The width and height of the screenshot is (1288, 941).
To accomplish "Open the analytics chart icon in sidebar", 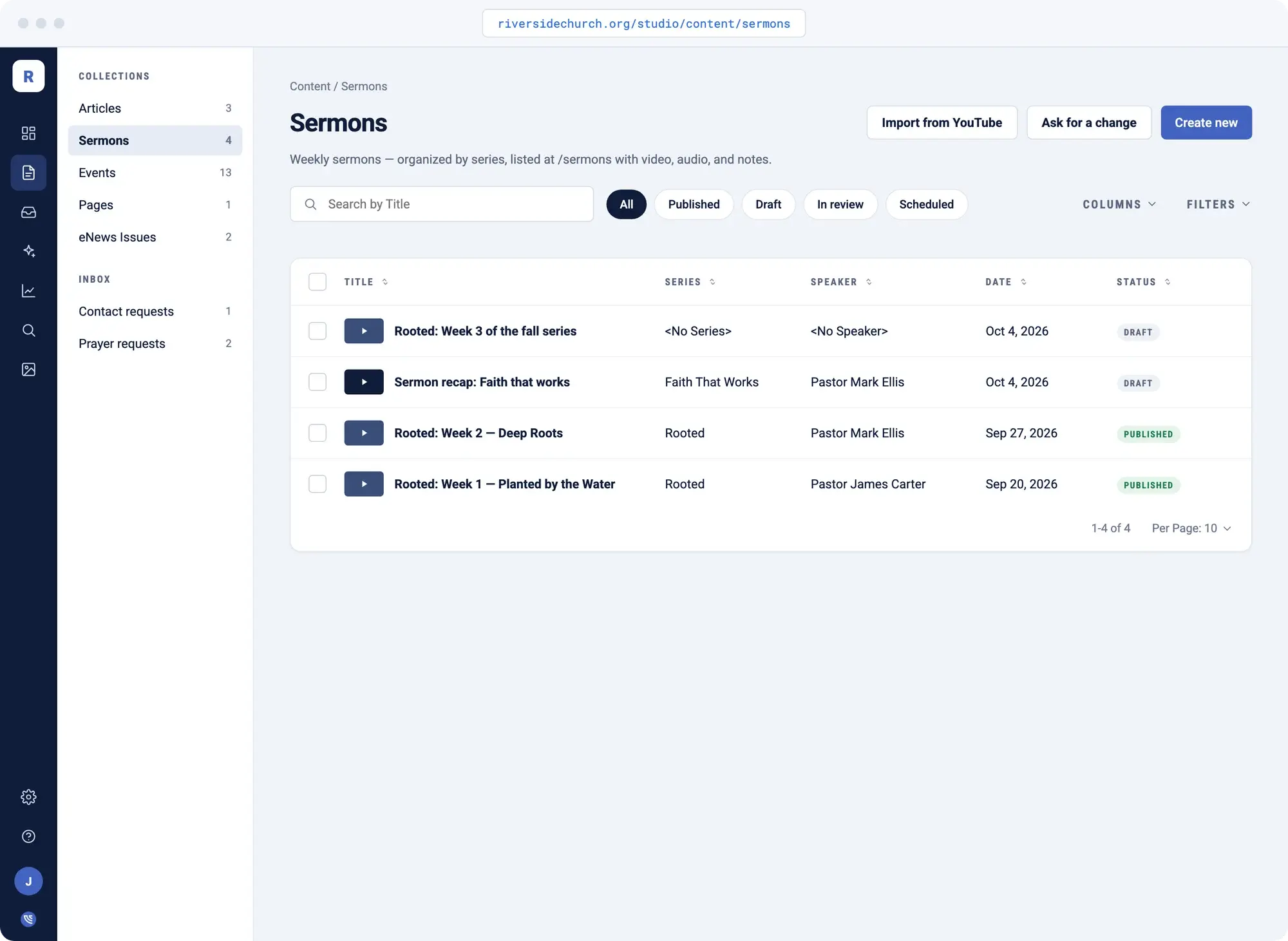I will (x=28, y=290).
